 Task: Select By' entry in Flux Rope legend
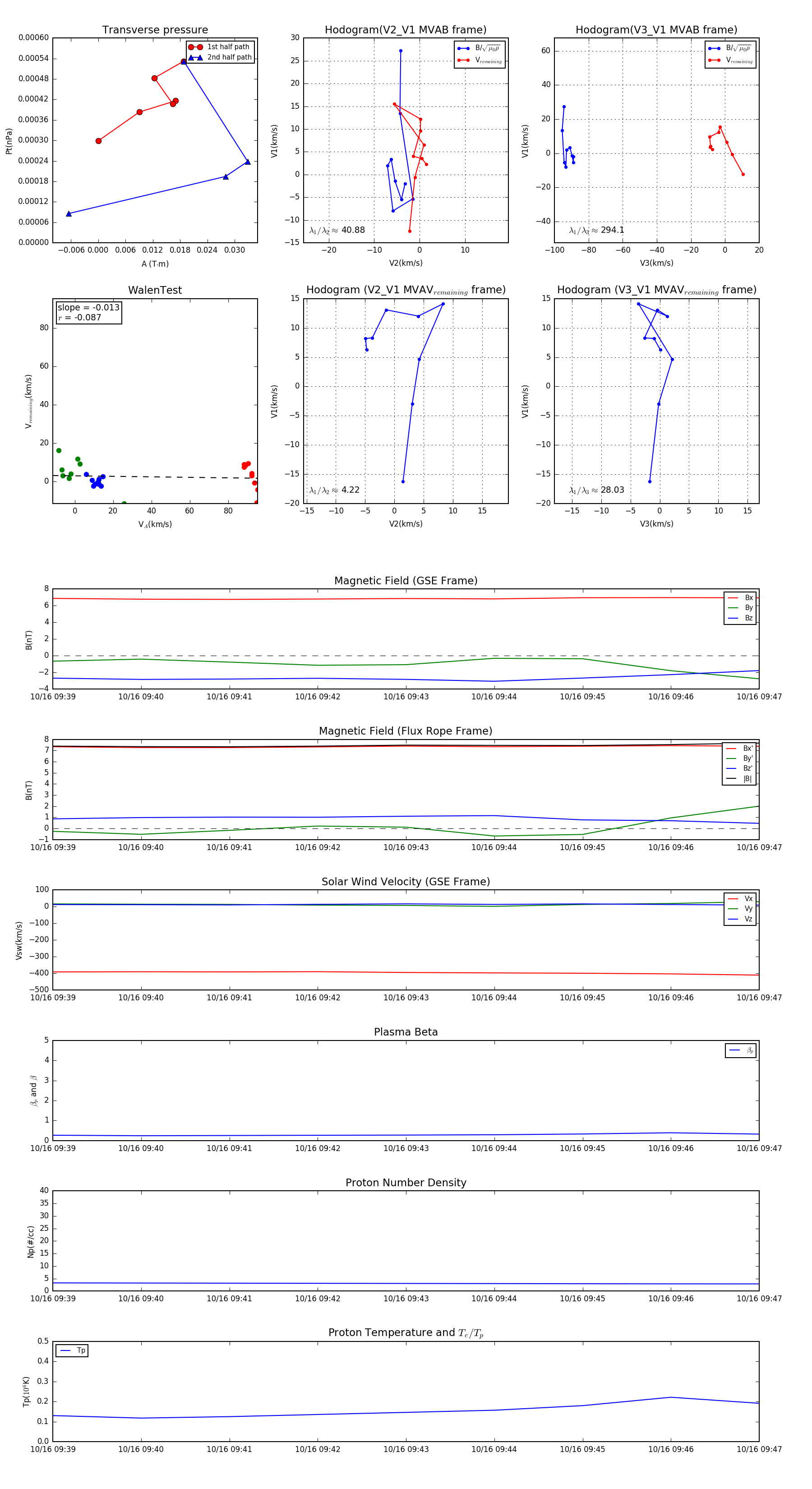tap(740, 759)
